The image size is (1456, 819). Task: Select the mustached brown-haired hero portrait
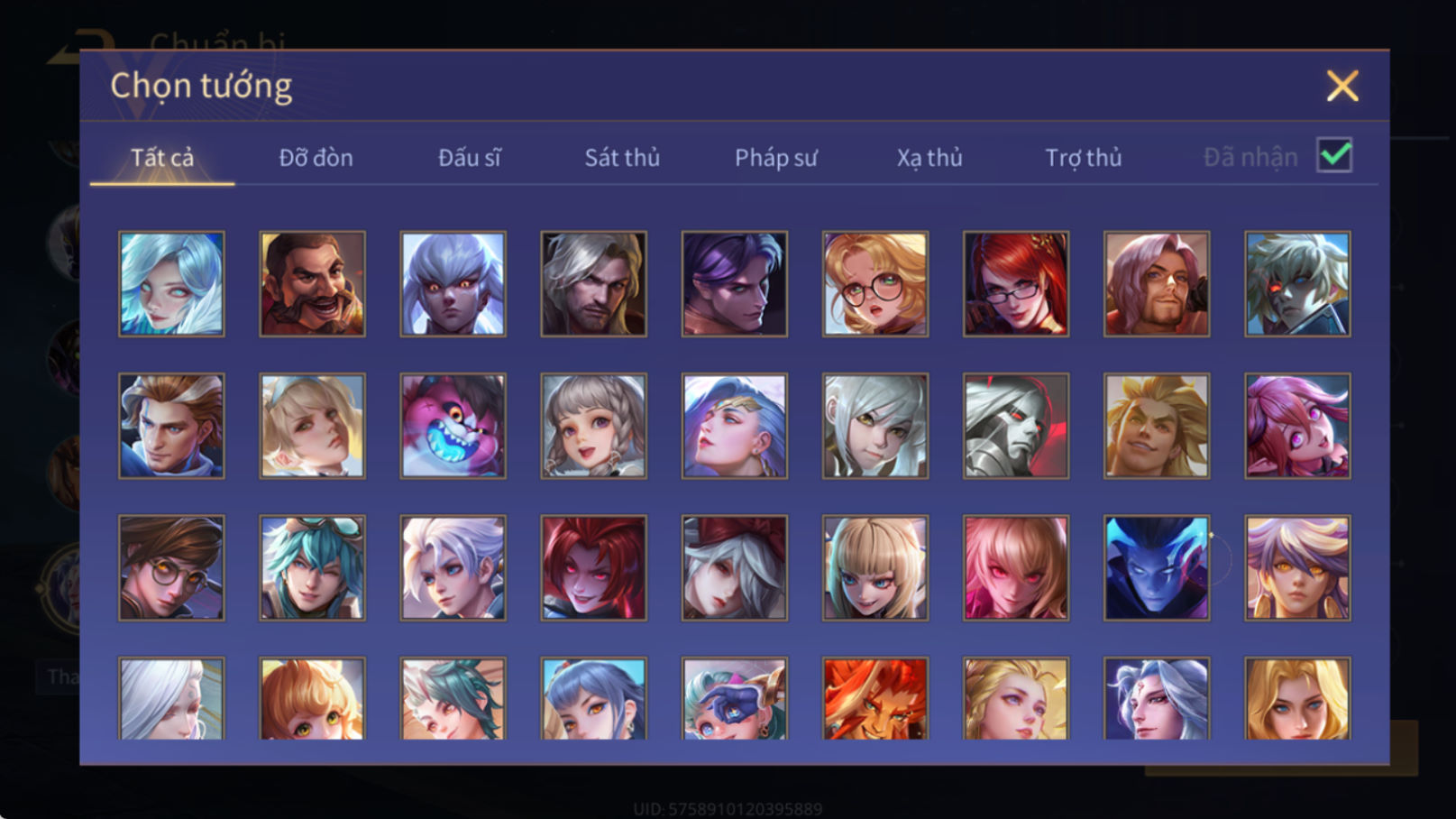313,284
